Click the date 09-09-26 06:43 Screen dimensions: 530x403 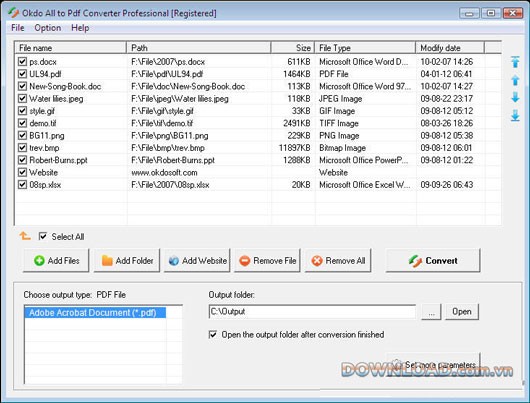click(x=447, y=185)
